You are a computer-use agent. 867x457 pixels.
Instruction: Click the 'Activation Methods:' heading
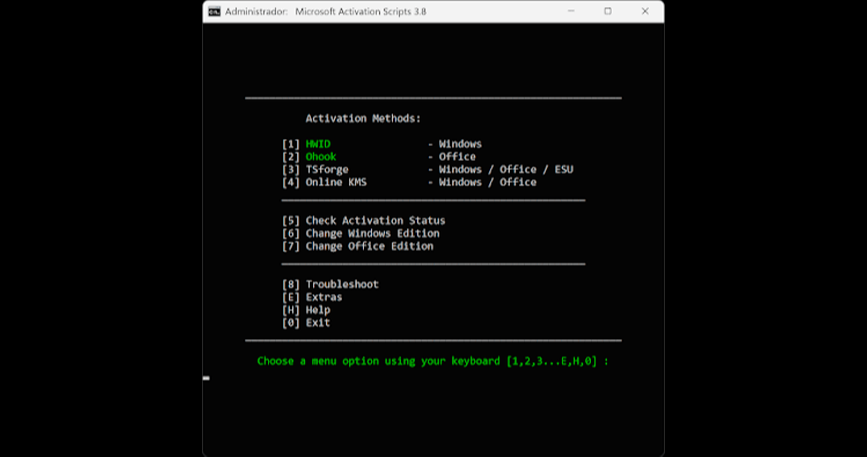(x=363, y=118)
